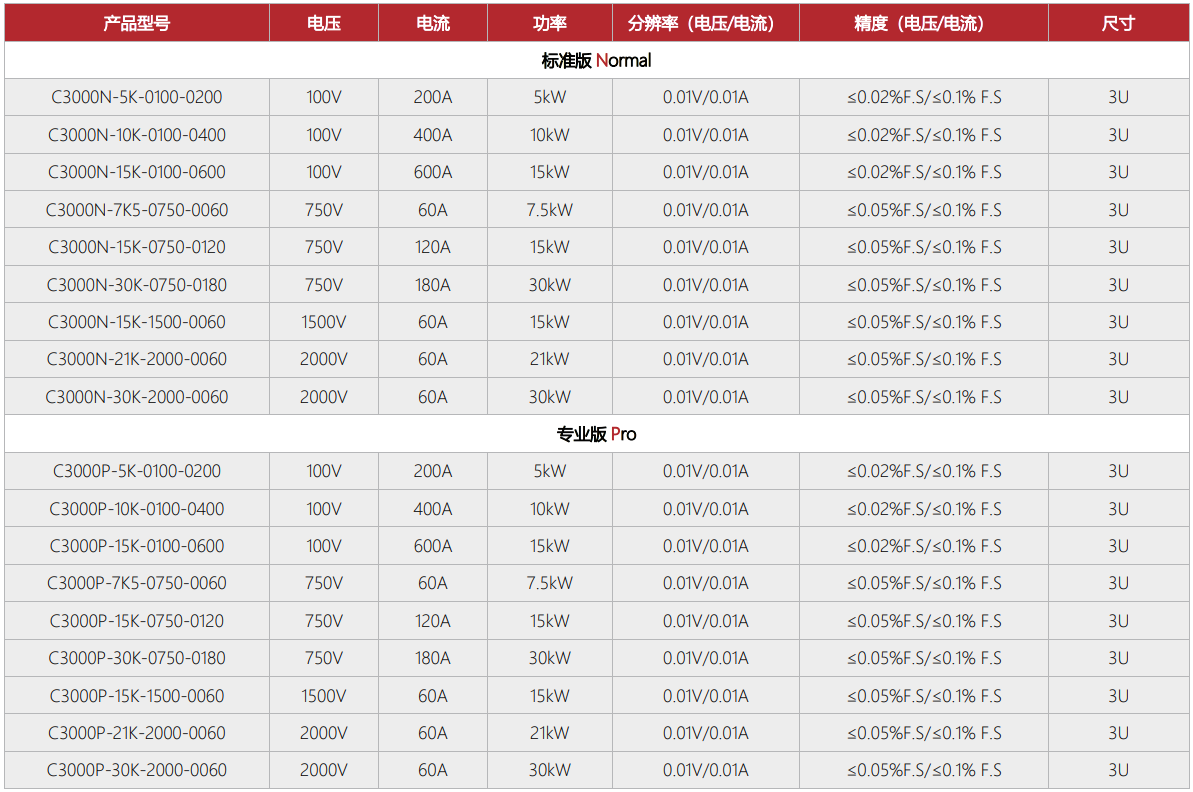Viewport: 1193px width, 792px height.
Task: Select model C3000N-21K-2000-0060
Action: 137,359
